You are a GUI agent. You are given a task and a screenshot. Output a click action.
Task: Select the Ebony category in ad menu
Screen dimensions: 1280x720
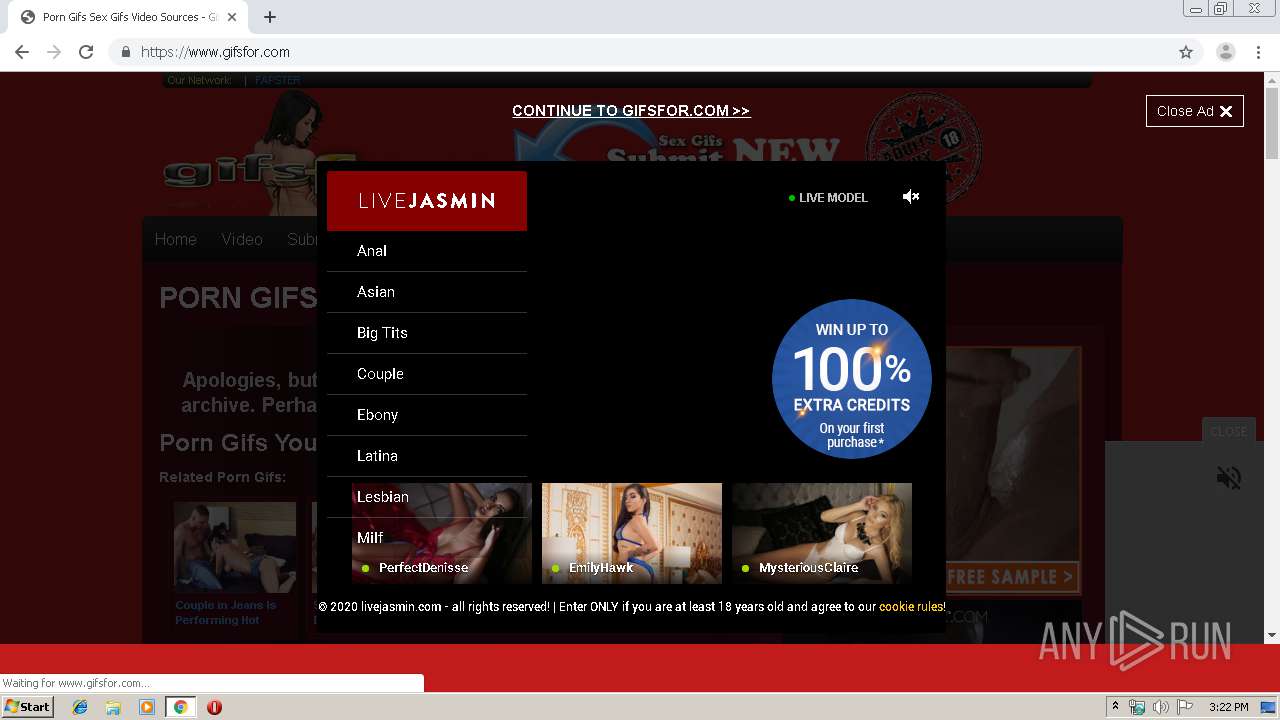tap(427, 415)
